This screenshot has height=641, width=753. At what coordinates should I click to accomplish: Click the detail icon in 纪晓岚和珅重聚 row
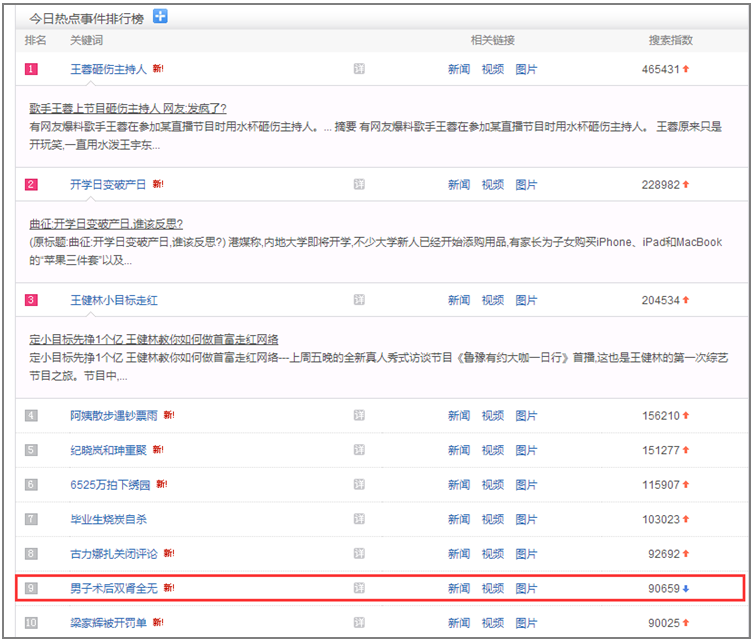pyautogui.click(x=359, y=450)
